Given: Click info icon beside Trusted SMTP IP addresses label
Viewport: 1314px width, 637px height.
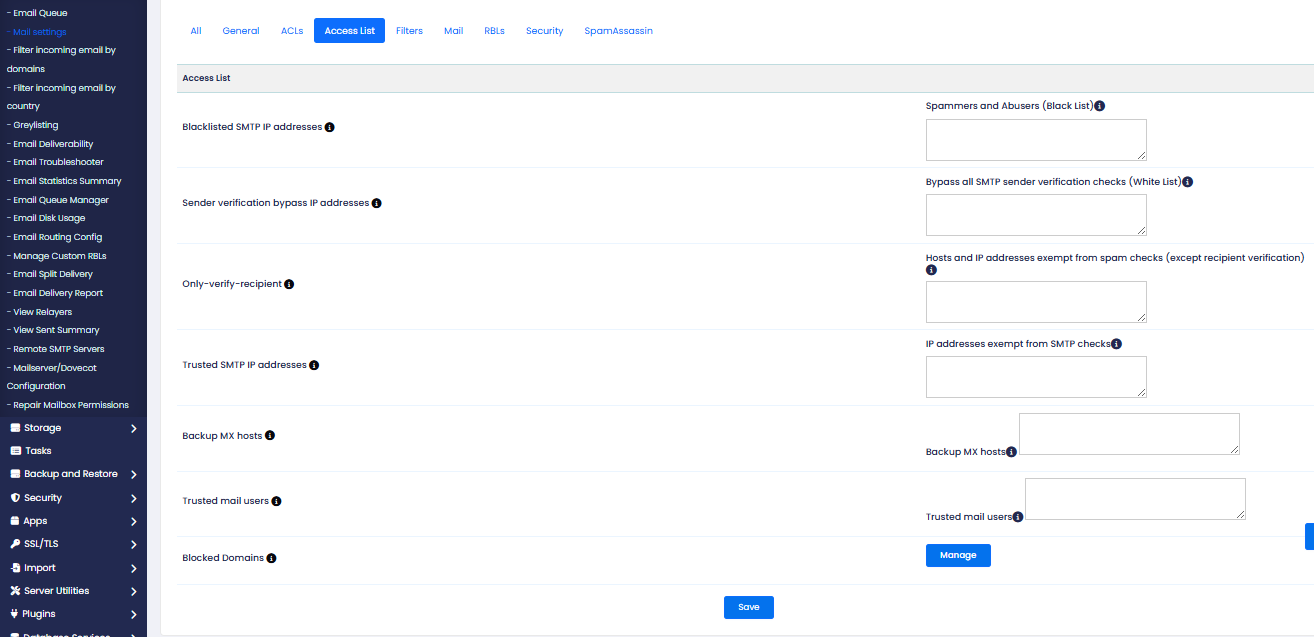Looking at the screenshot, I should pos(314,365).
